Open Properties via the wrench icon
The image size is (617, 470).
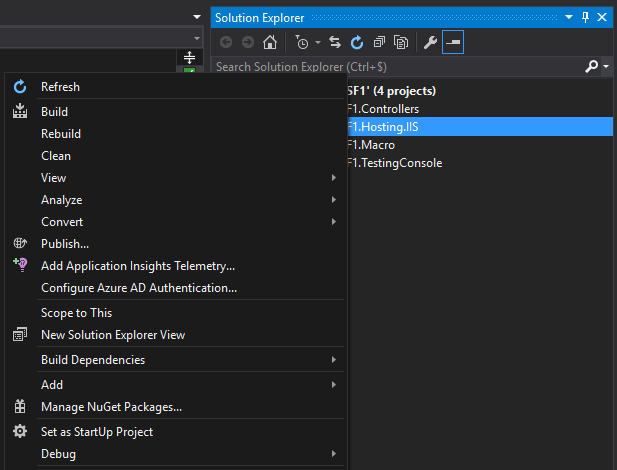tap(431, 43)
